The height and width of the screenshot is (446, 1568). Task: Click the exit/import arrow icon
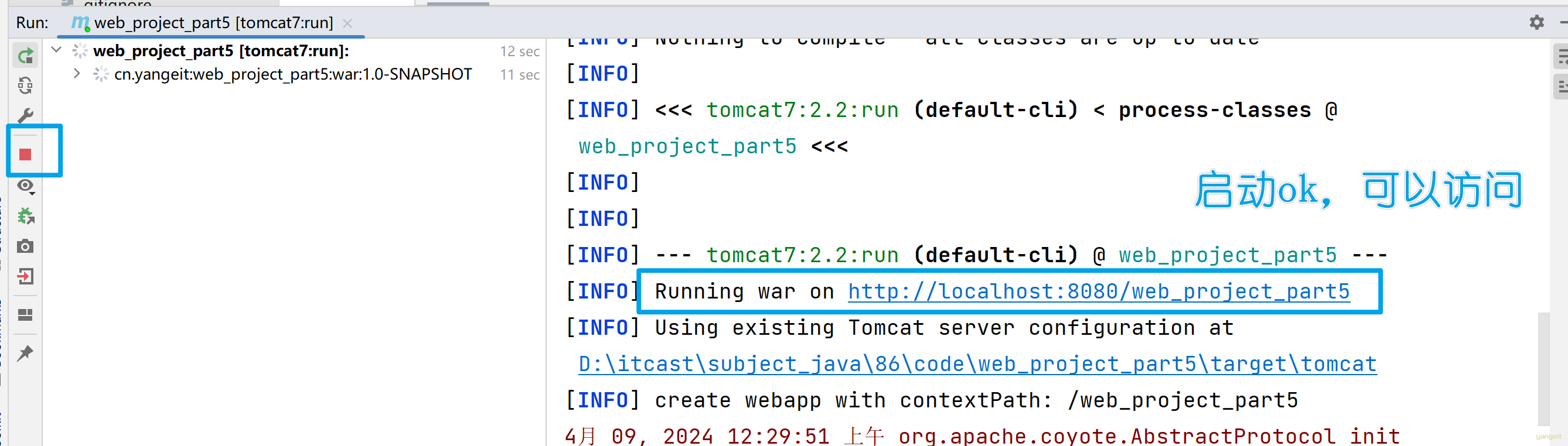26,276
